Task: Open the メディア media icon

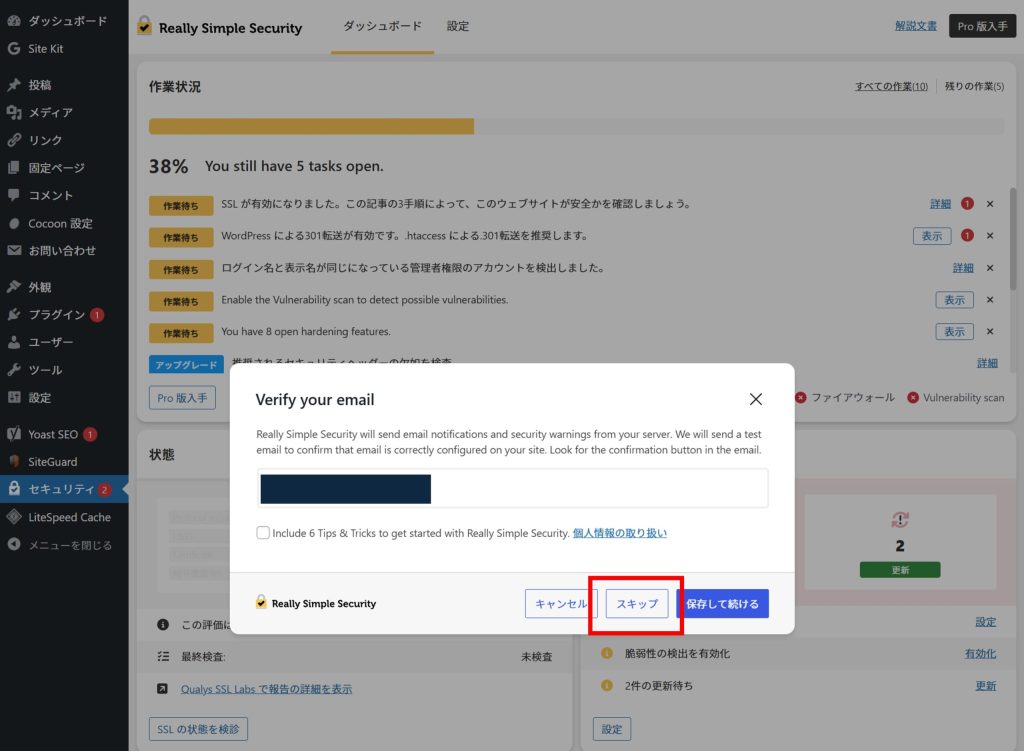Action: (14, 112)
